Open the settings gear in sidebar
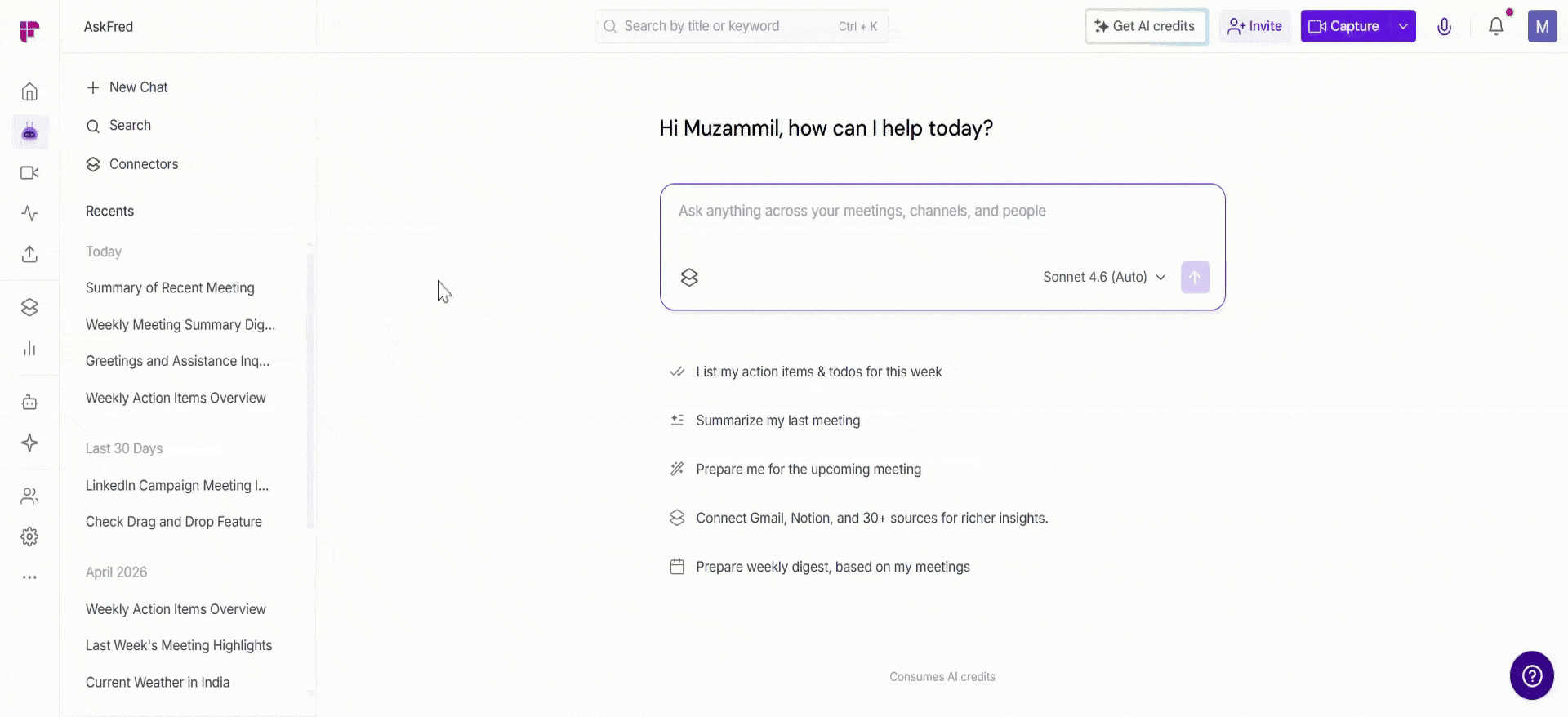This screenshot has height=717, width=1568. pyautogui.click(x=29, y=537)
